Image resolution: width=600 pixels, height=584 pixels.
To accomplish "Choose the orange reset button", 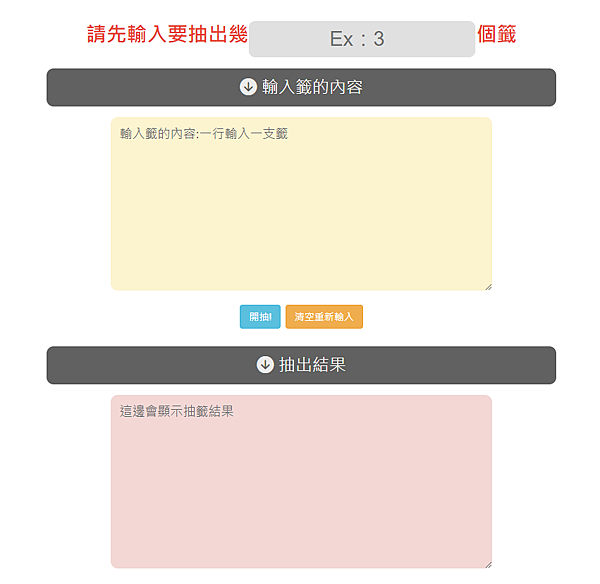I will (324, 316).
